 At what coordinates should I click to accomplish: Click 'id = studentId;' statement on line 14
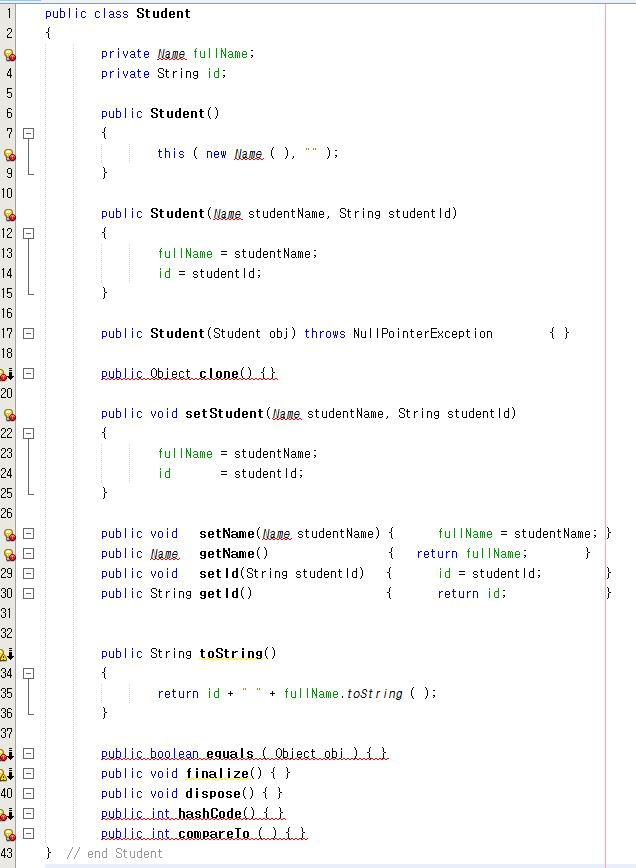tap(210, 273)
